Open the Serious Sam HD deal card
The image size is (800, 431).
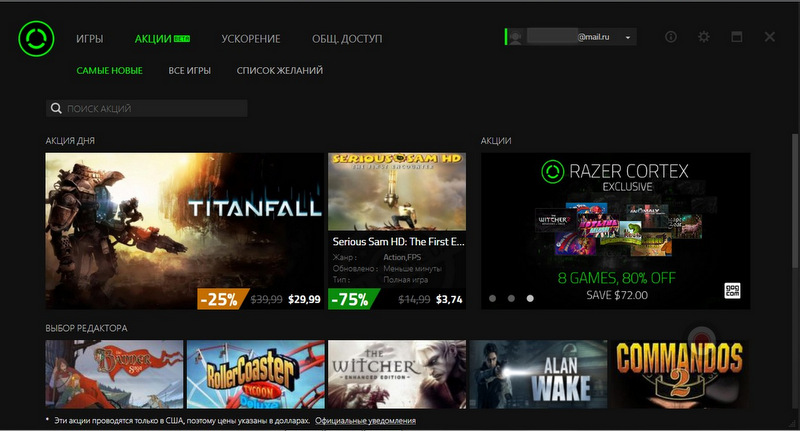(x=397, y=231)
